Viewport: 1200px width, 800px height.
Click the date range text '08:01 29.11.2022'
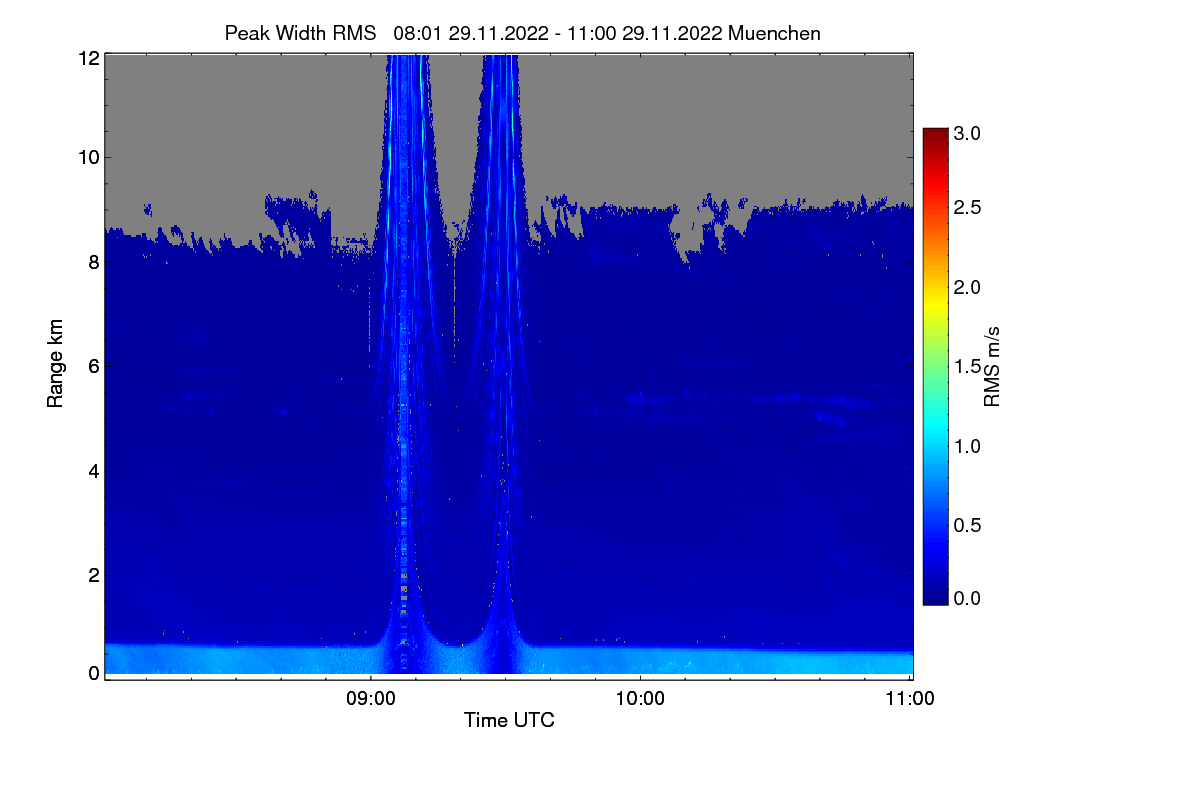click(x=471, y=33)
